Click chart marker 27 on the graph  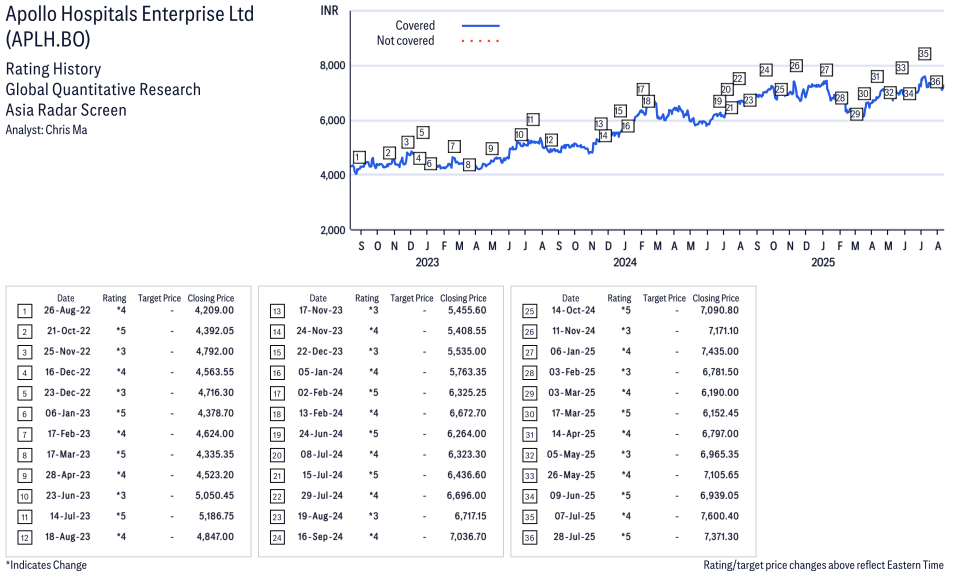click(x=825, y=70)
